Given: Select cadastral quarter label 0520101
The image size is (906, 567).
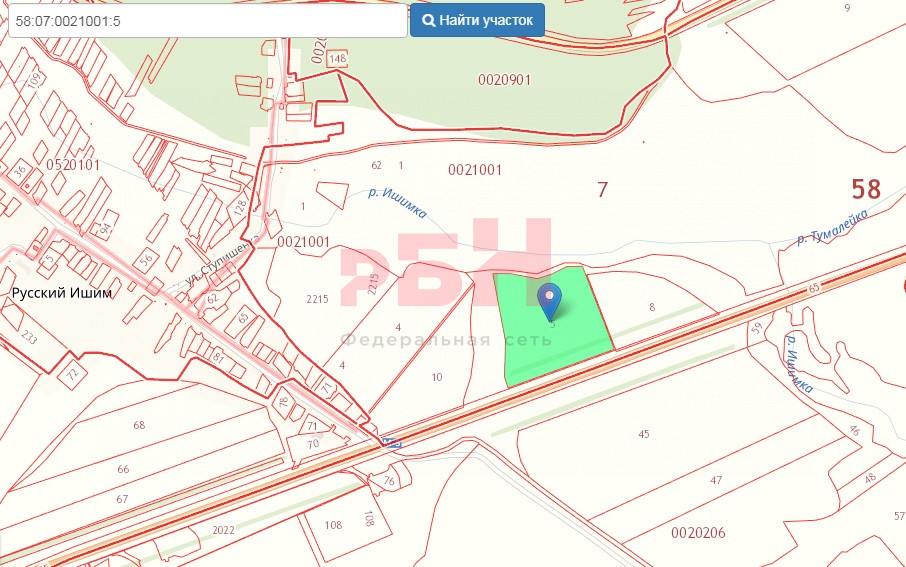Looking at the screenshot, I should tap(72, 164).
